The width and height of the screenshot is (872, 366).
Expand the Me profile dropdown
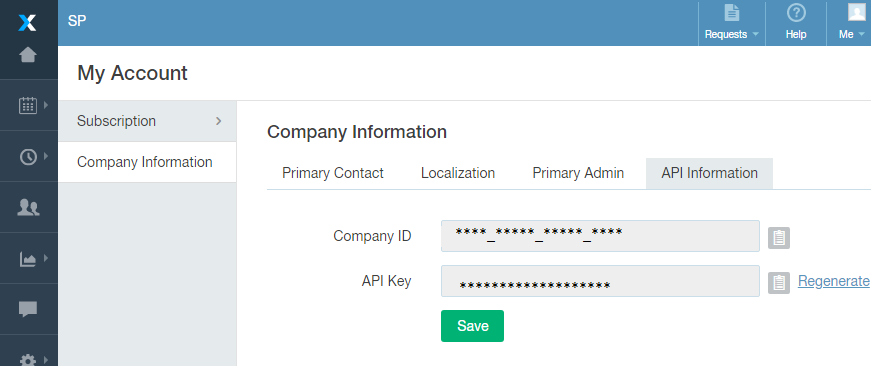pyautogui.click(x=851, y=23)
